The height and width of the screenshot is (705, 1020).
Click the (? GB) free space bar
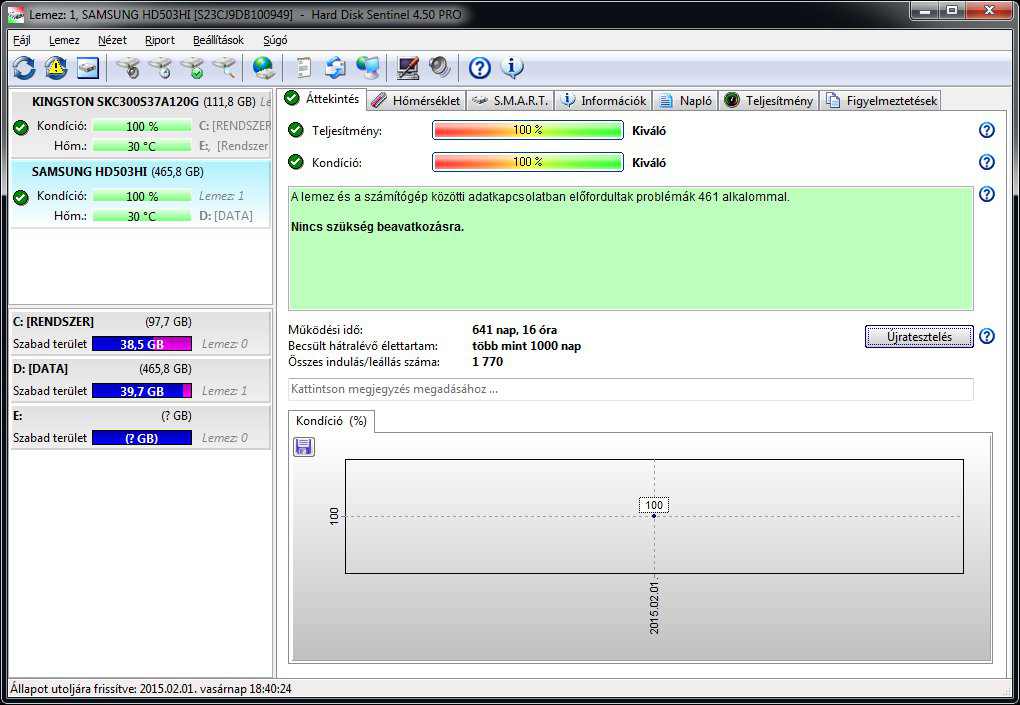142,438
